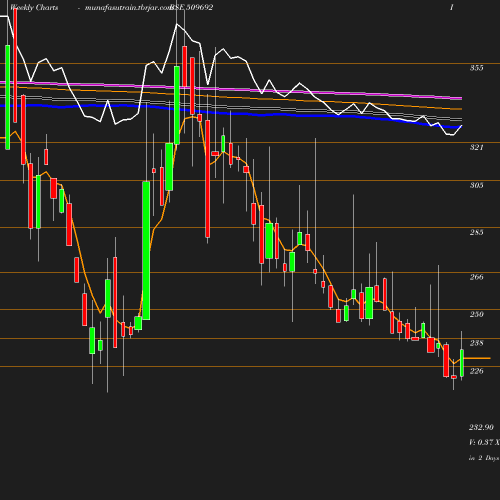500x500 pixels.
Task: Click the 250 price axis label
Action: (476, 314)
